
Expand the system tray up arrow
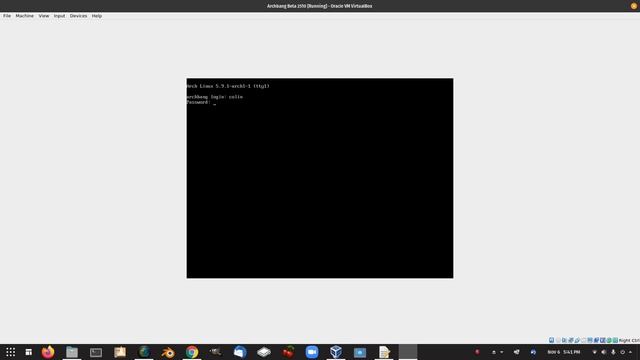click(631, 352)
